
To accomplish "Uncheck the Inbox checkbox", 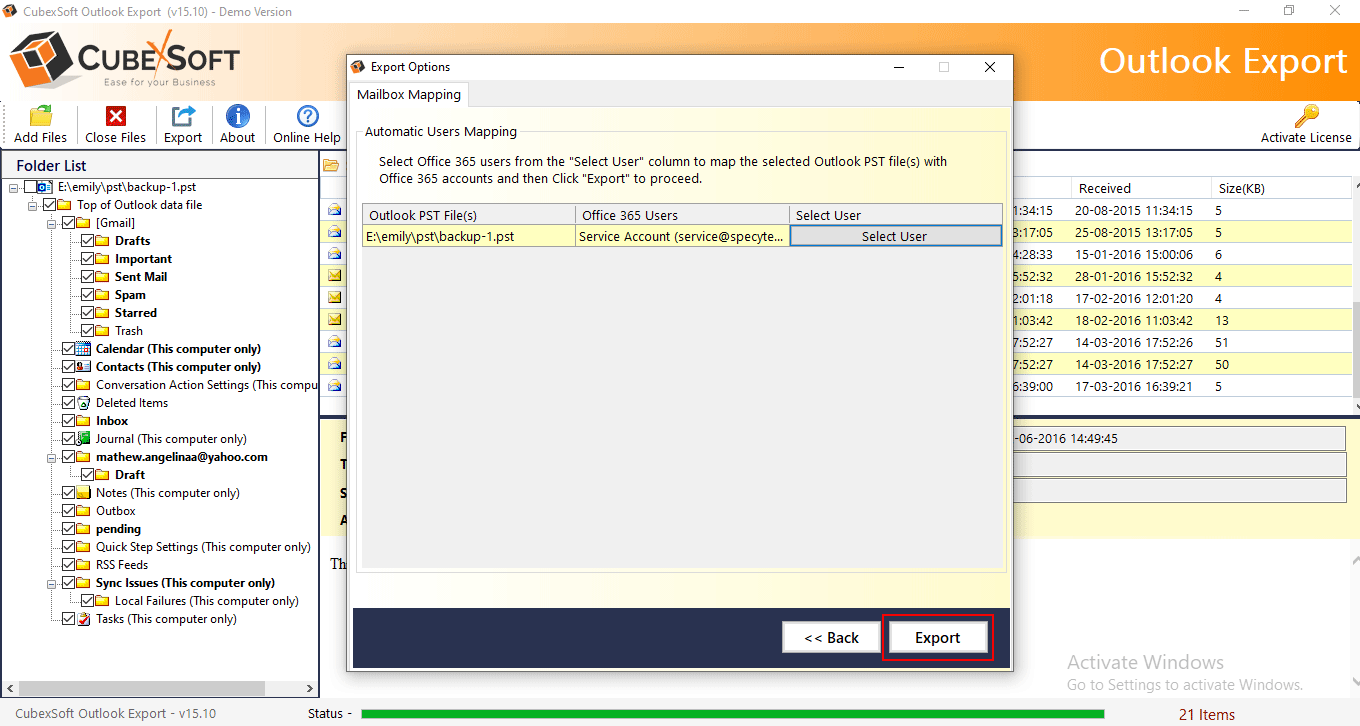I will [68, 421].
